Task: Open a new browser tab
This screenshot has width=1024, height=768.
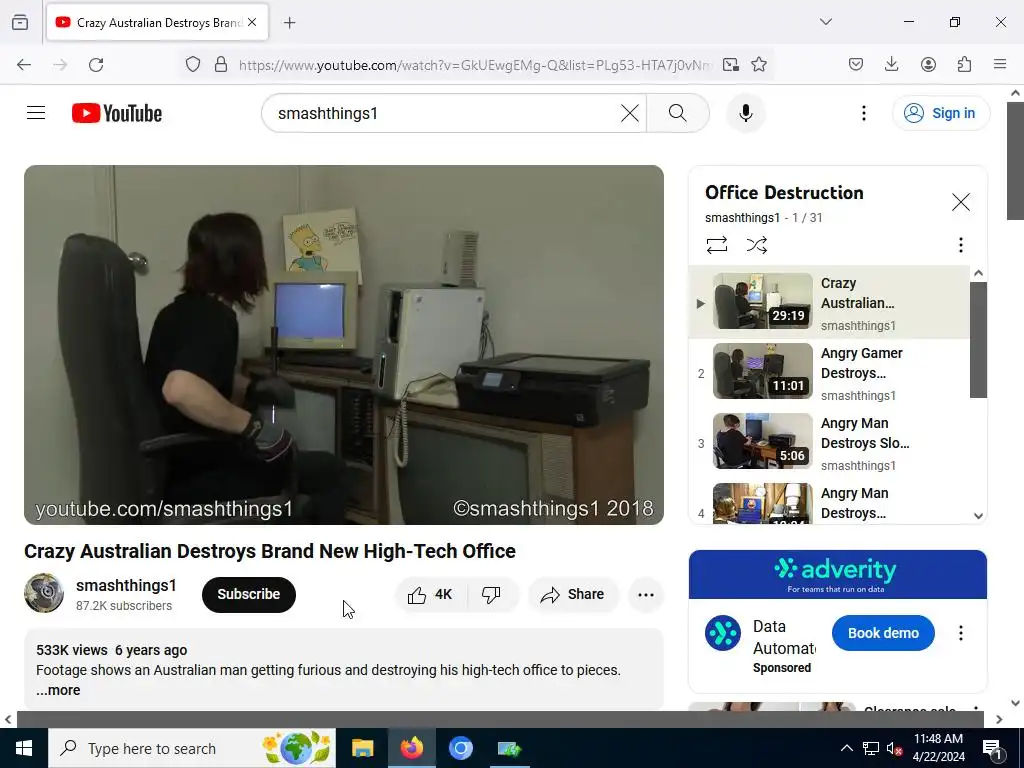Action: click(x=290, y=23)
